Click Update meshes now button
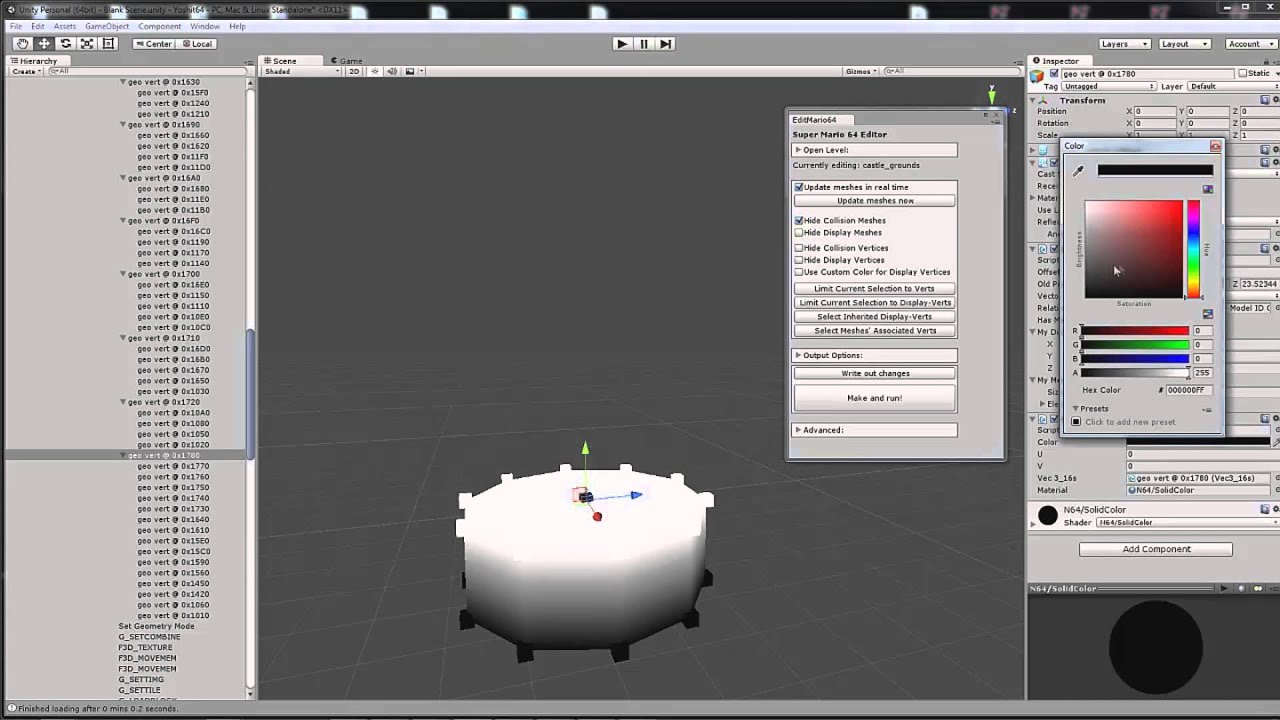The width and height of the screenshot is (1280, 720). pos(875,201)
